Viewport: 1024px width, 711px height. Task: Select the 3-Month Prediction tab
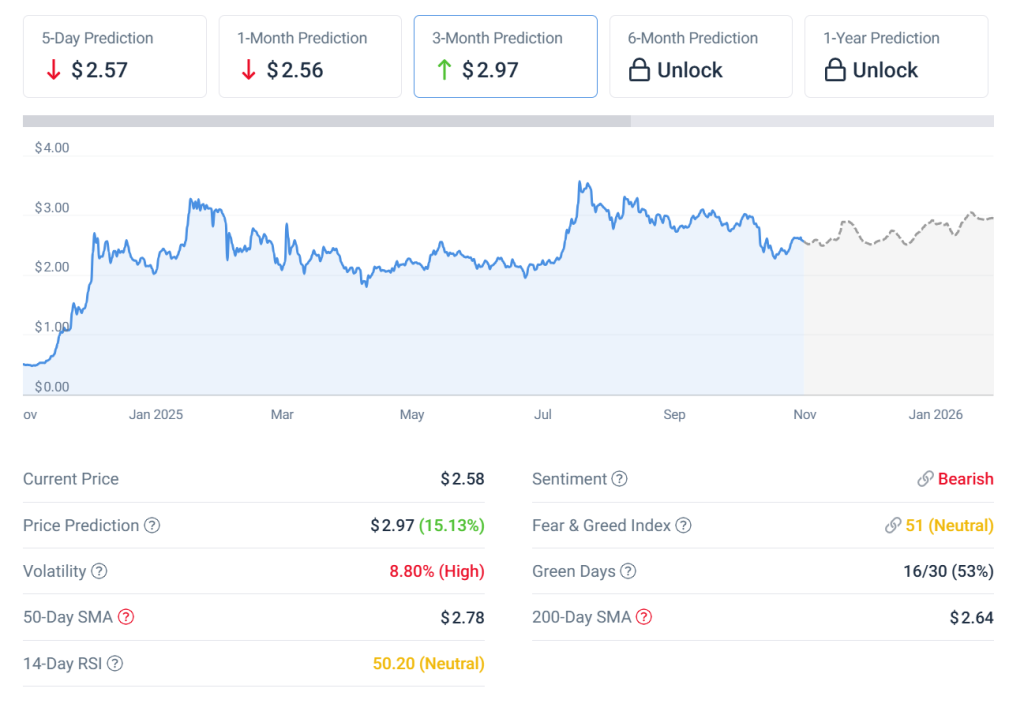click(505, 56)
